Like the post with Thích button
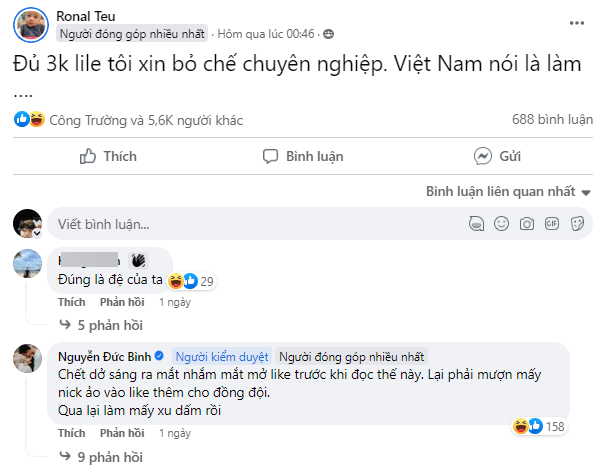607x474 pixels. pos(108,157)
